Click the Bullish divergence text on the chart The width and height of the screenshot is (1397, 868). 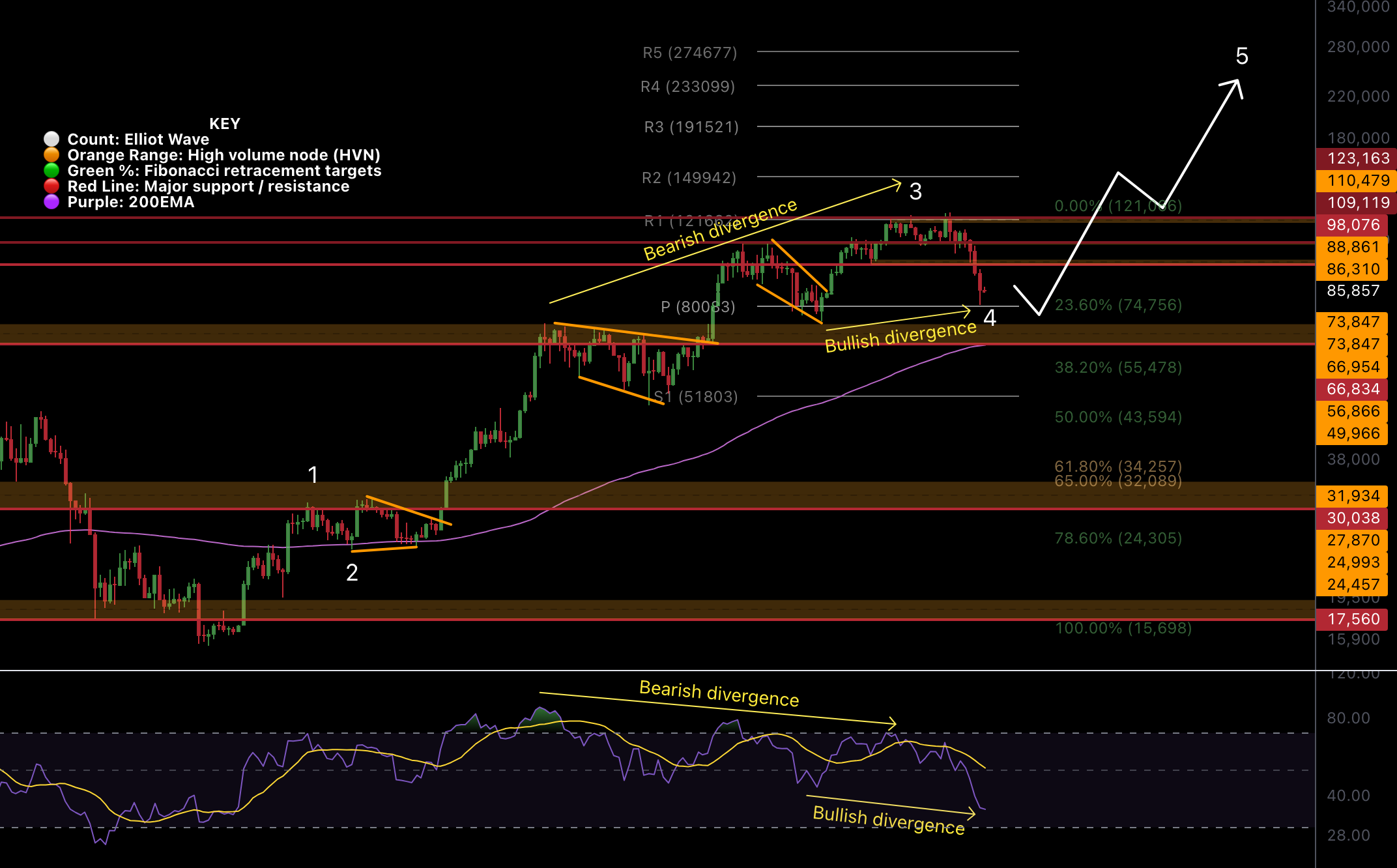(901, 336)
